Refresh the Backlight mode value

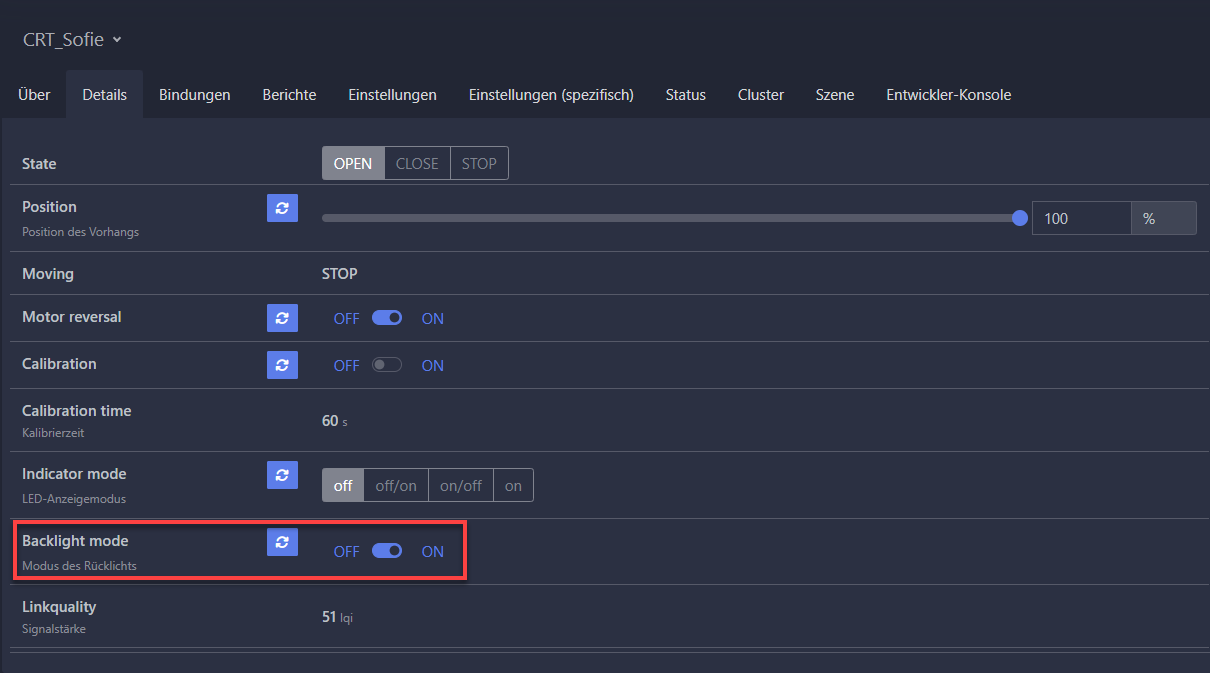coord(282,542)
